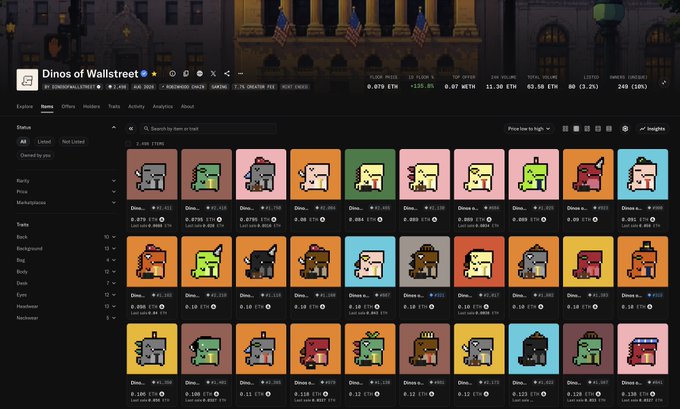This screenshot has width=680, height=409.
Task: Click the buy icon on the 0.091 ETH item
Action: pos(652,219)
